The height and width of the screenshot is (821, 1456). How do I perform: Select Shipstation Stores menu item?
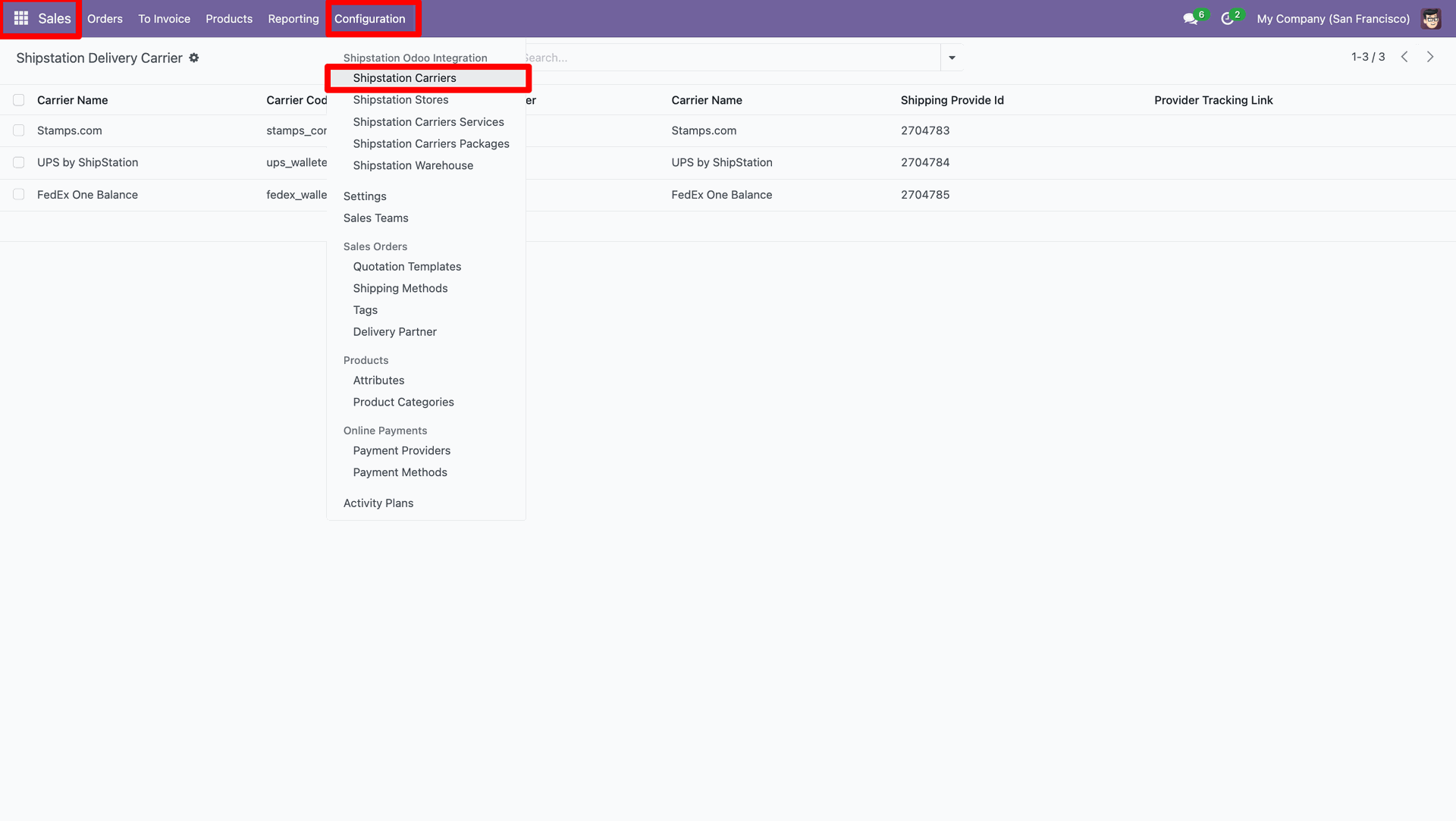point(400,100)
